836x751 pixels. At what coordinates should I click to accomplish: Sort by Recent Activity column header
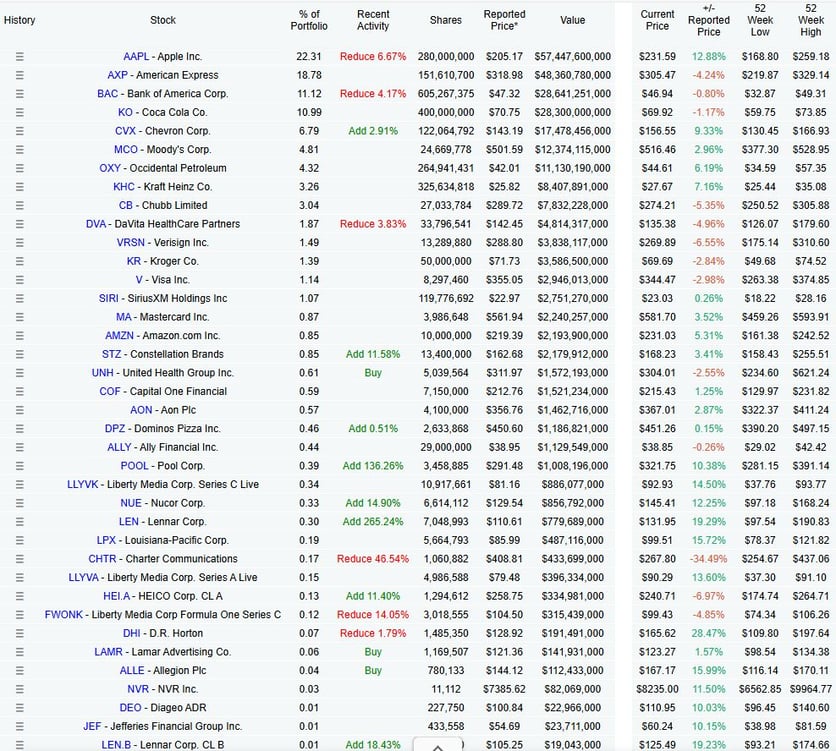pos(373,20)
